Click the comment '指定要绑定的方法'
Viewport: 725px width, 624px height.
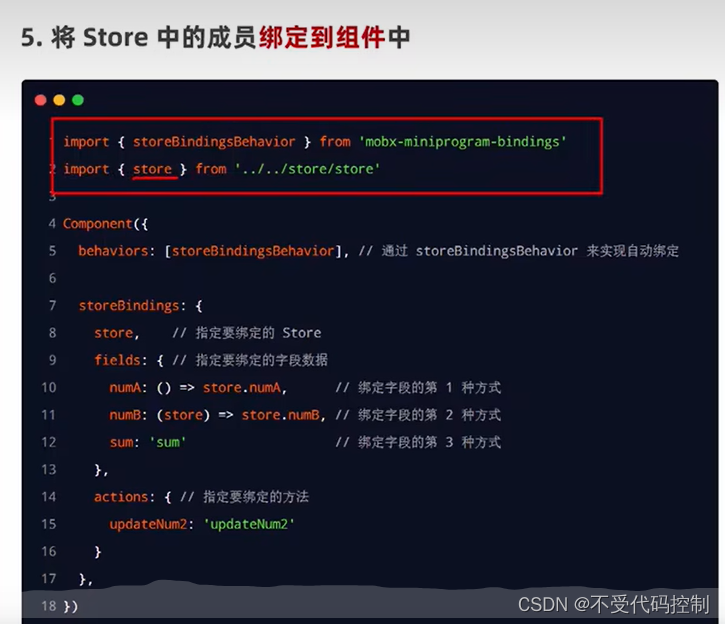[x=256, y=497]
